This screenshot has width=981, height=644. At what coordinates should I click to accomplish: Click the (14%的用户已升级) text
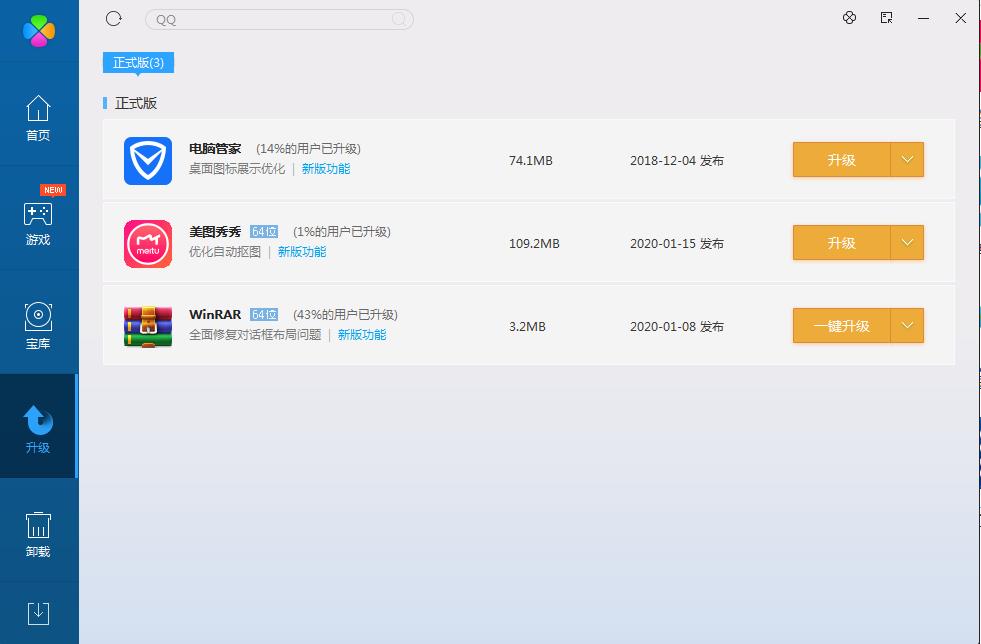pyautogui.click(x=308, y=148)
